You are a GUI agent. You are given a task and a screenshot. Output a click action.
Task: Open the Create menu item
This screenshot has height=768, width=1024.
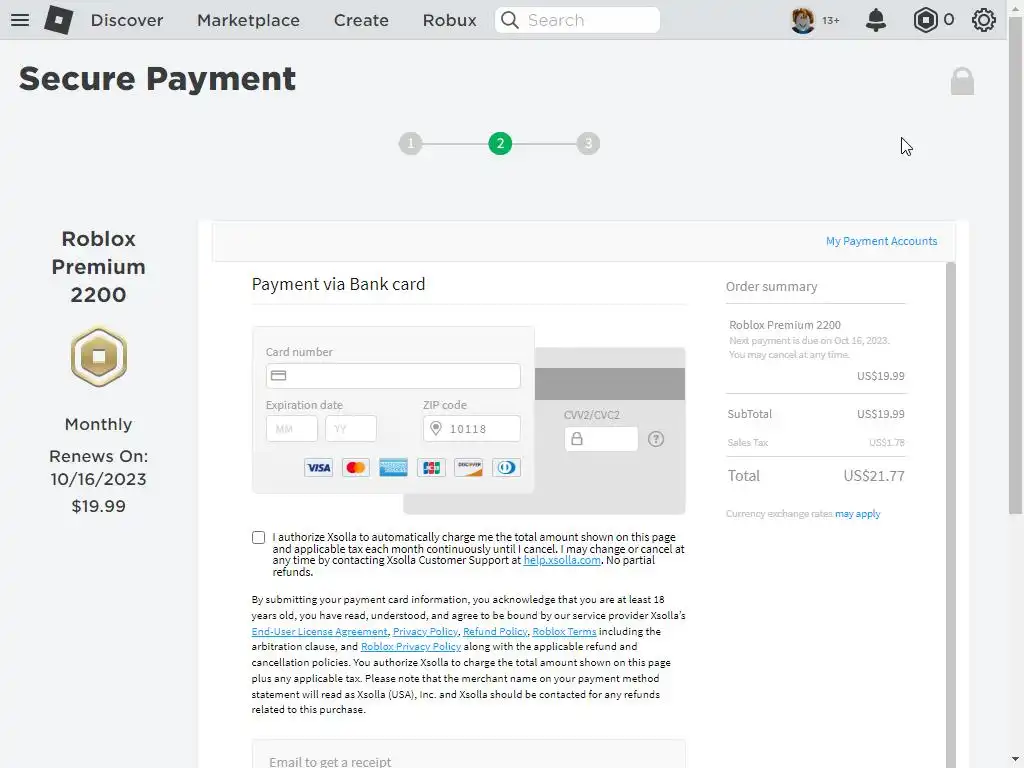[361, 20]
